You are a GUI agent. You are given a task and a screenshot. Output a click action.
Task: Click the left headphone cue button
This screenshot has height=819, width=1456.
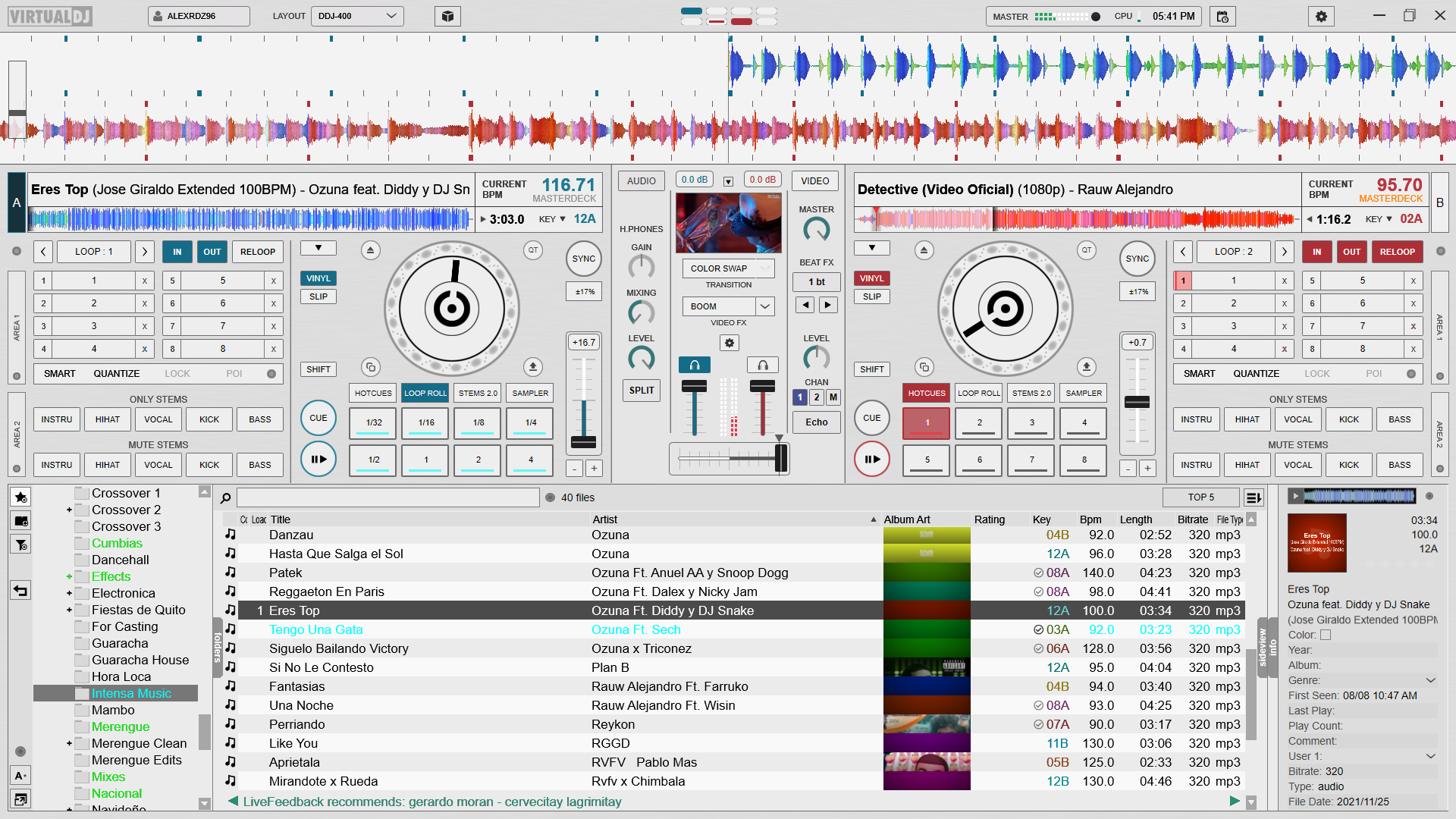(694, 366)
